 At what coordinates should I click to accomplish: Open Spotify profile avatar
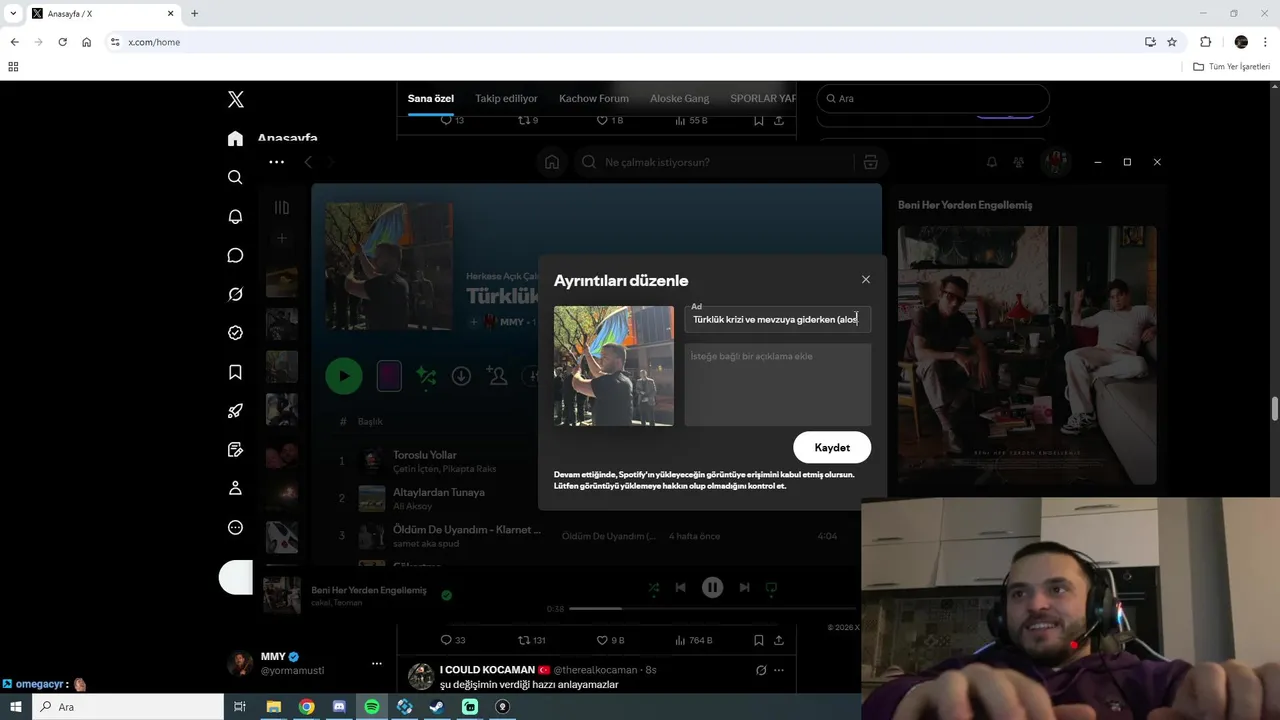point(1055,162)
